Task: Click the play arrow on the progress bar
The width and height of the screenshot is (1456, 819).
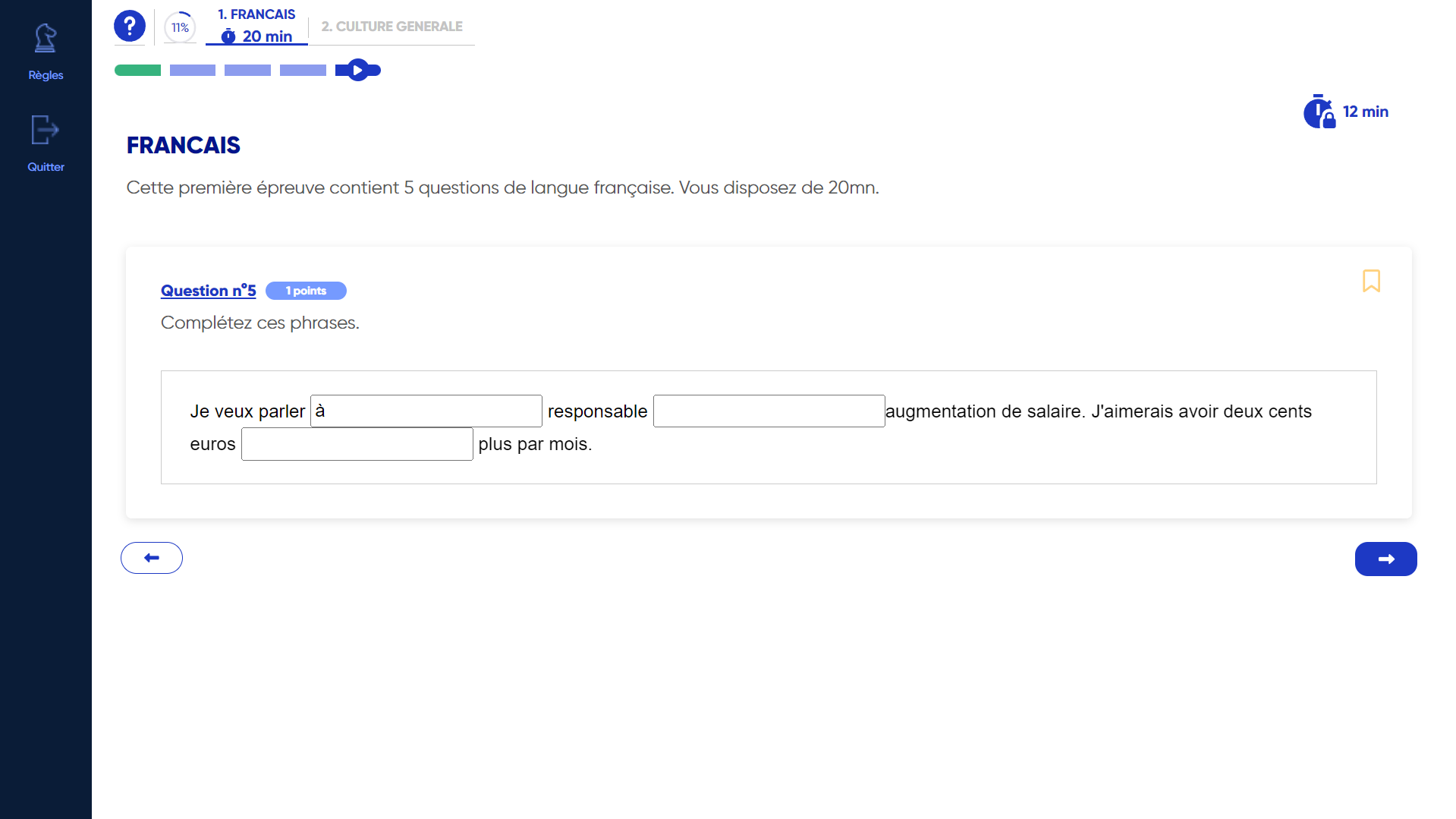Action: [x=357, y=69]
